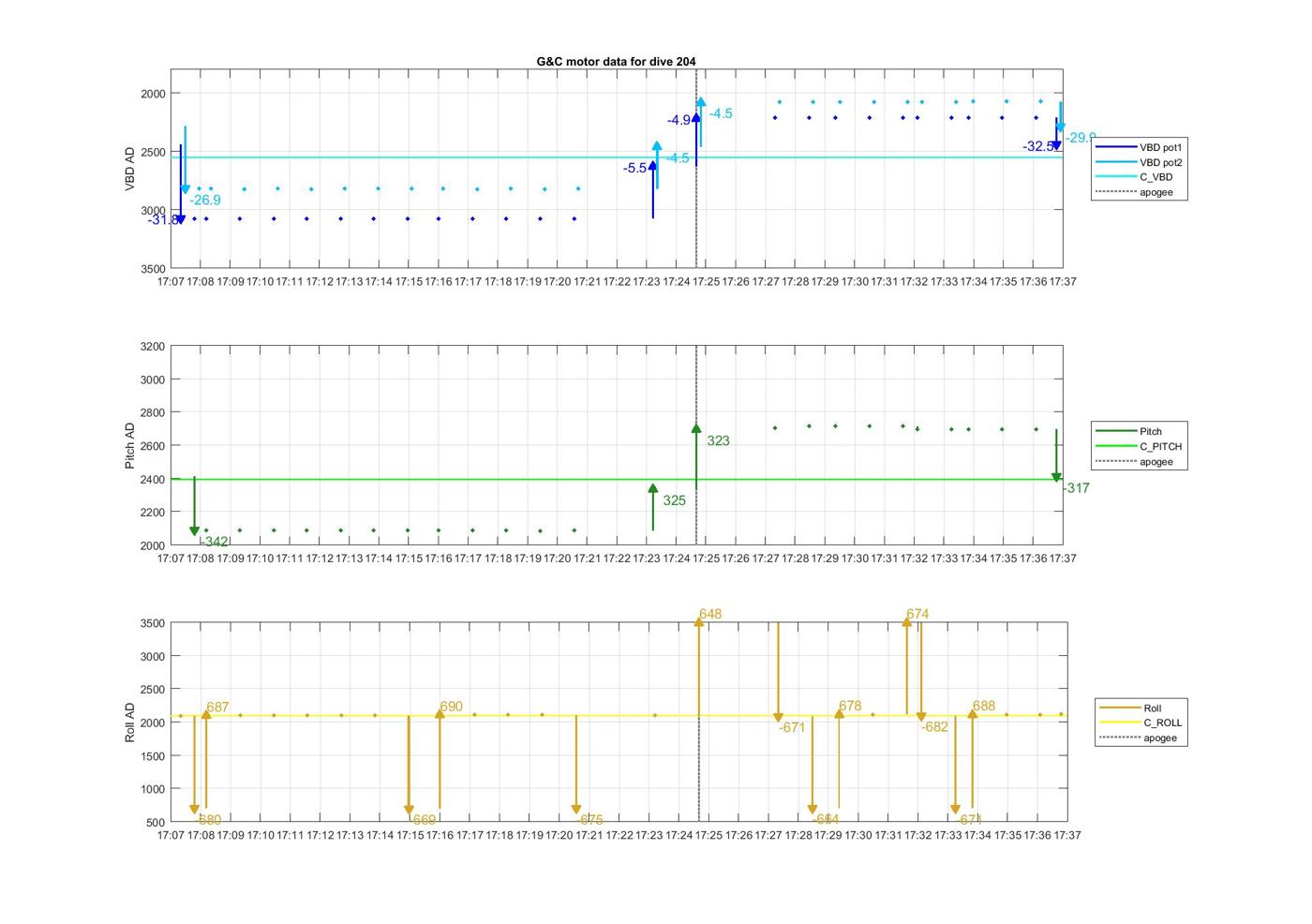Click the "Roll AD" y-axis label
1312x924 pixels.
(130, 723)
